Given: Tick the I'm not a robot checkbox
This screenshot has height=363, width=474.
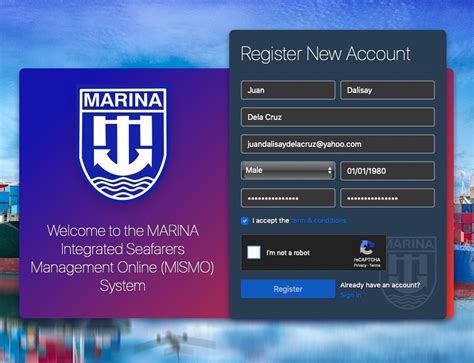Looking at the screenshot, I should click(x=254, y=252).
